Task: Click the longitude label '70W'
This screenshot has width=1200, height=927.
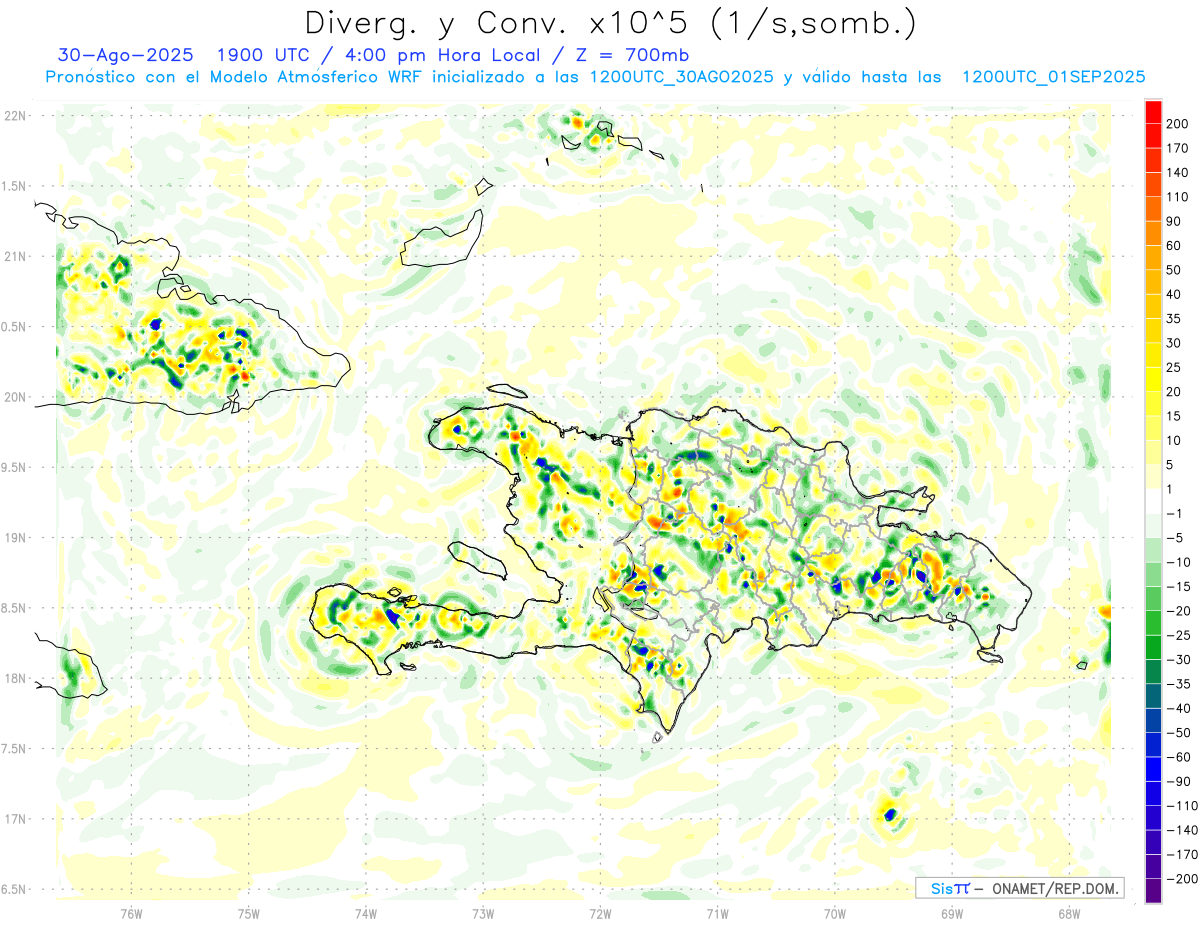Action: coord(834,914)
